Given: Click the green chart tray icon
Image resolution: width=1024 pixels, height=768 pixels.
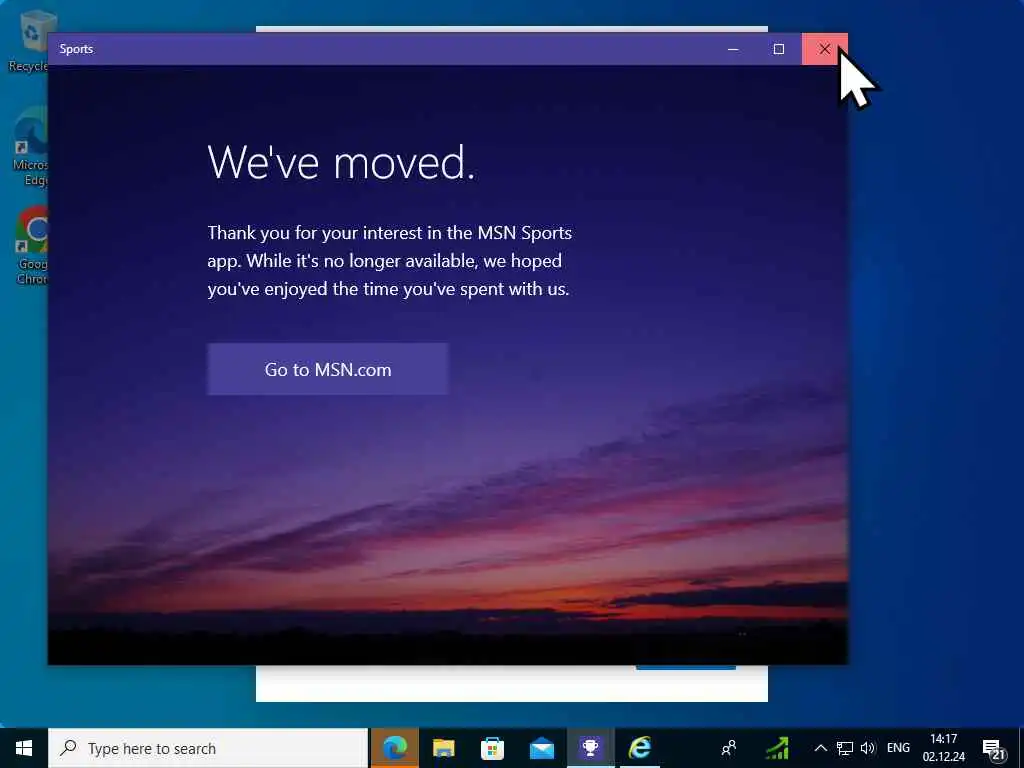Looking at the screenshot, I should [777, 748].
